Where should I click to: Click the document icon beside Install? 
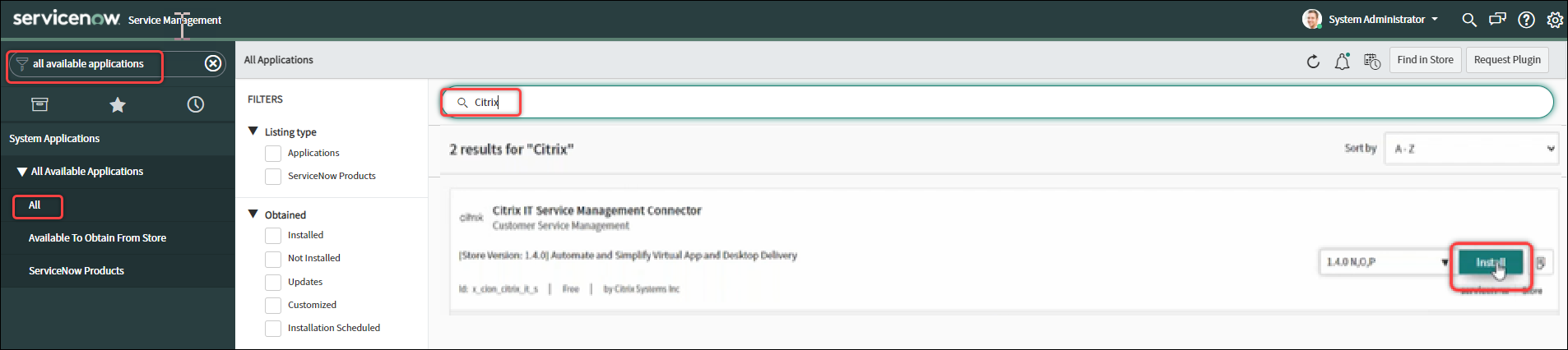1540,263
